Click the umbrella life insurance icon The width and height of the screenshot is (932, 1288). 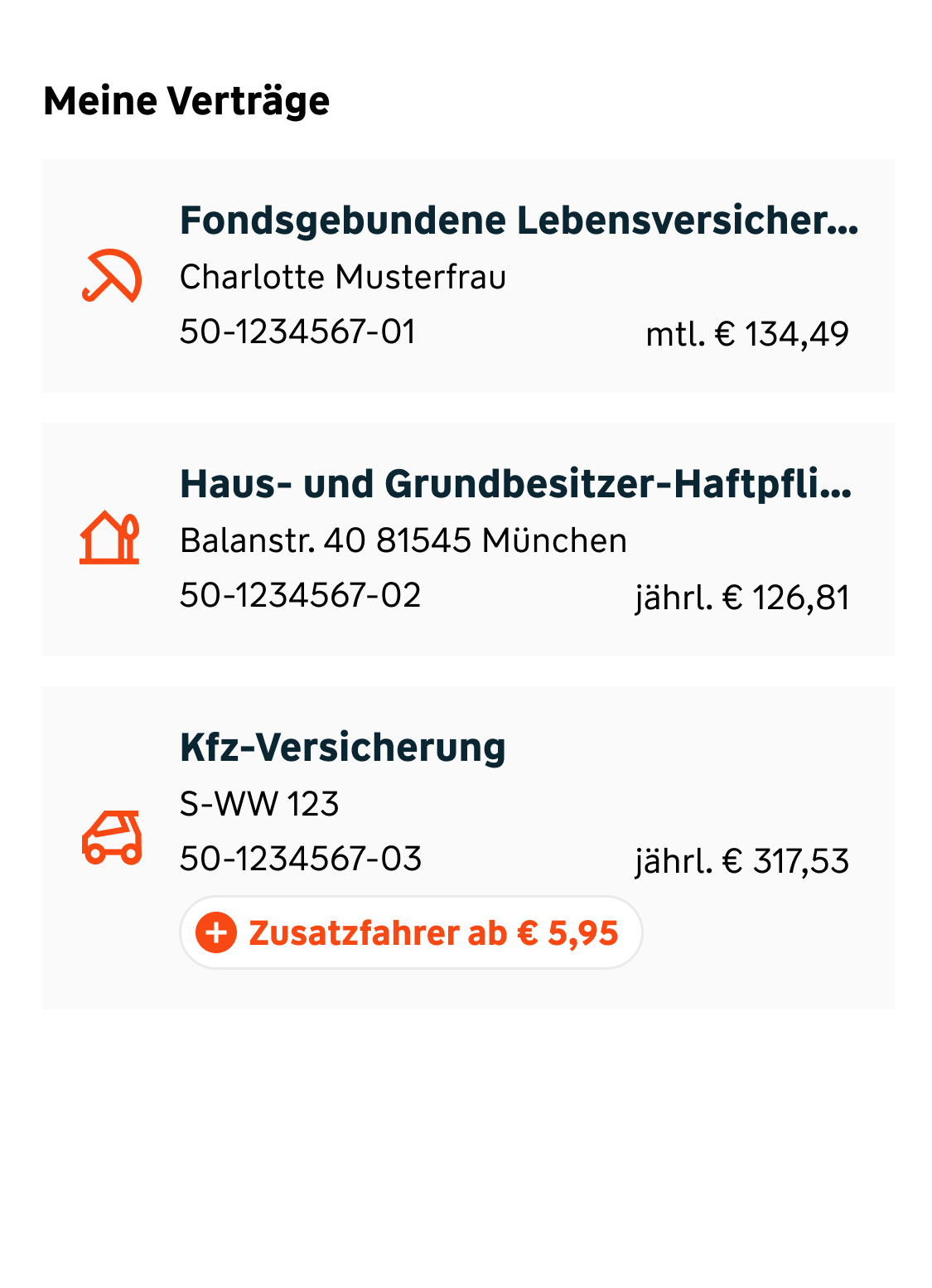coord(112,276)
